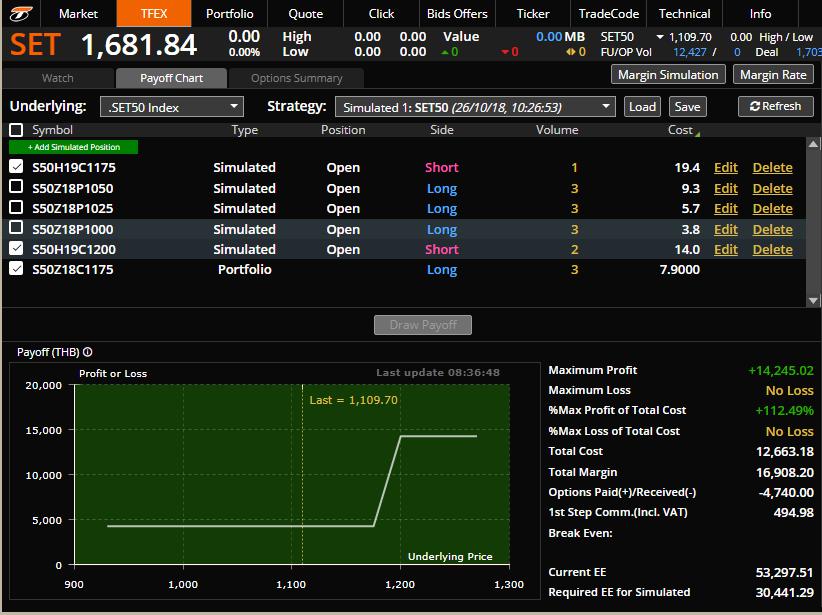Viewport: 822px width, 615px height.
Task: Check the S50Z18P1025 position checkbox
Action: pyautogui.click(x=16, y=207)
